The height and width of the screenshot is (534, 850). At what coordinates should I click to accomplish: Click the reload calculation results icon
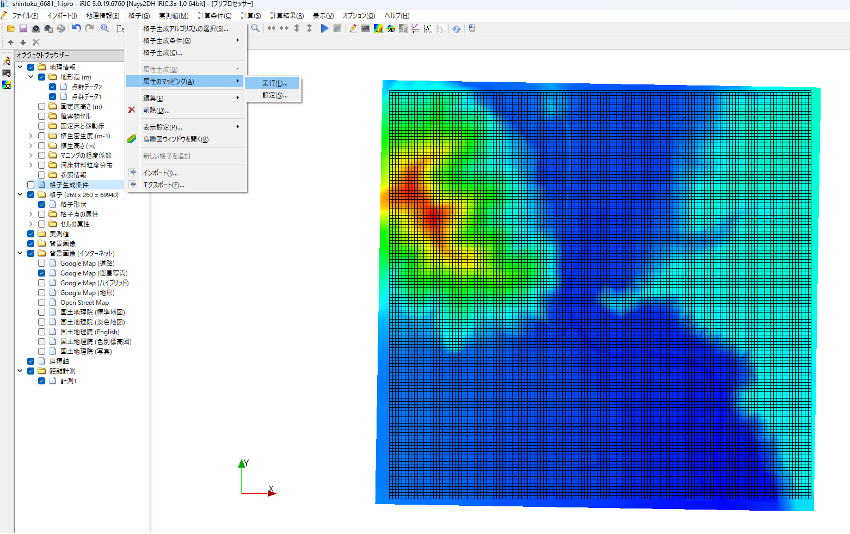tap(456, 28)
